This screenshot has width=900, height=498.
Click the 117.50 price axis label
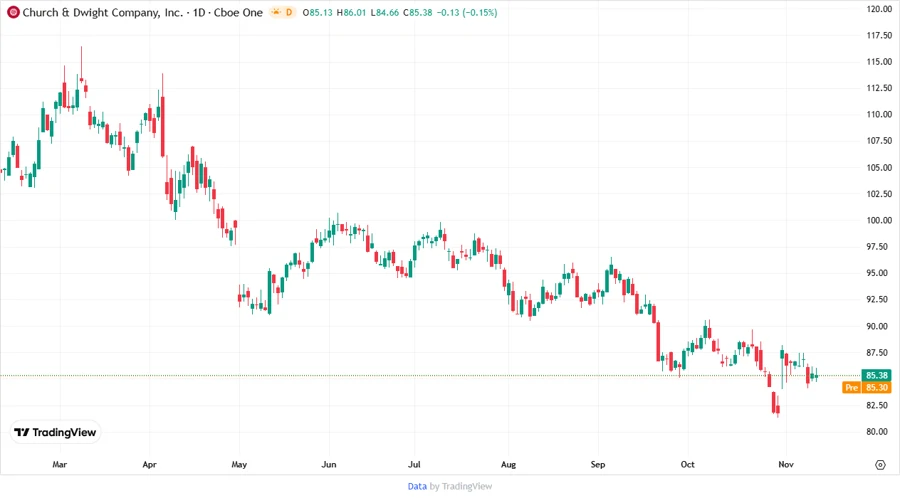pos(879,35)
